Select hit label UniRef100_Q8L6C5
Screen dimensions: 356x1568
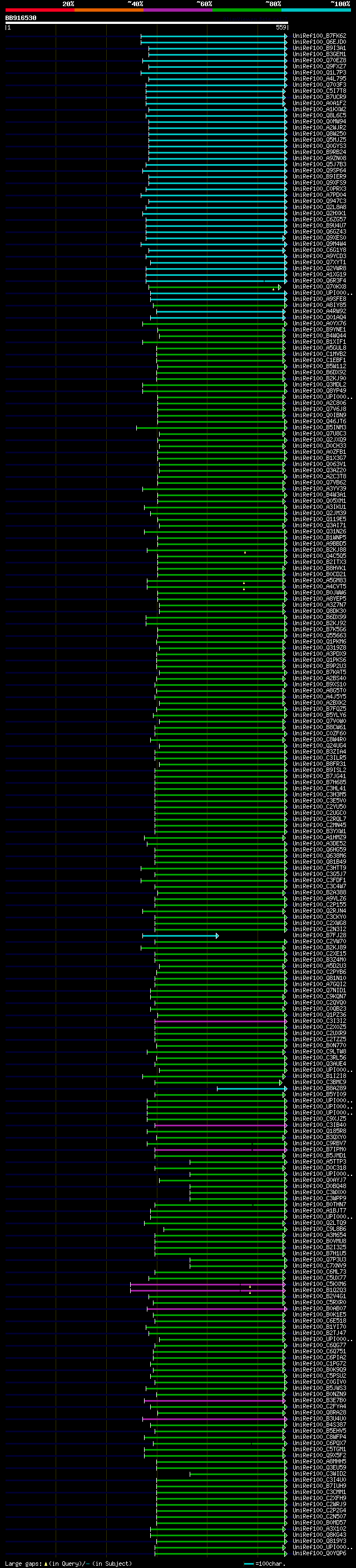pos(319,116)
